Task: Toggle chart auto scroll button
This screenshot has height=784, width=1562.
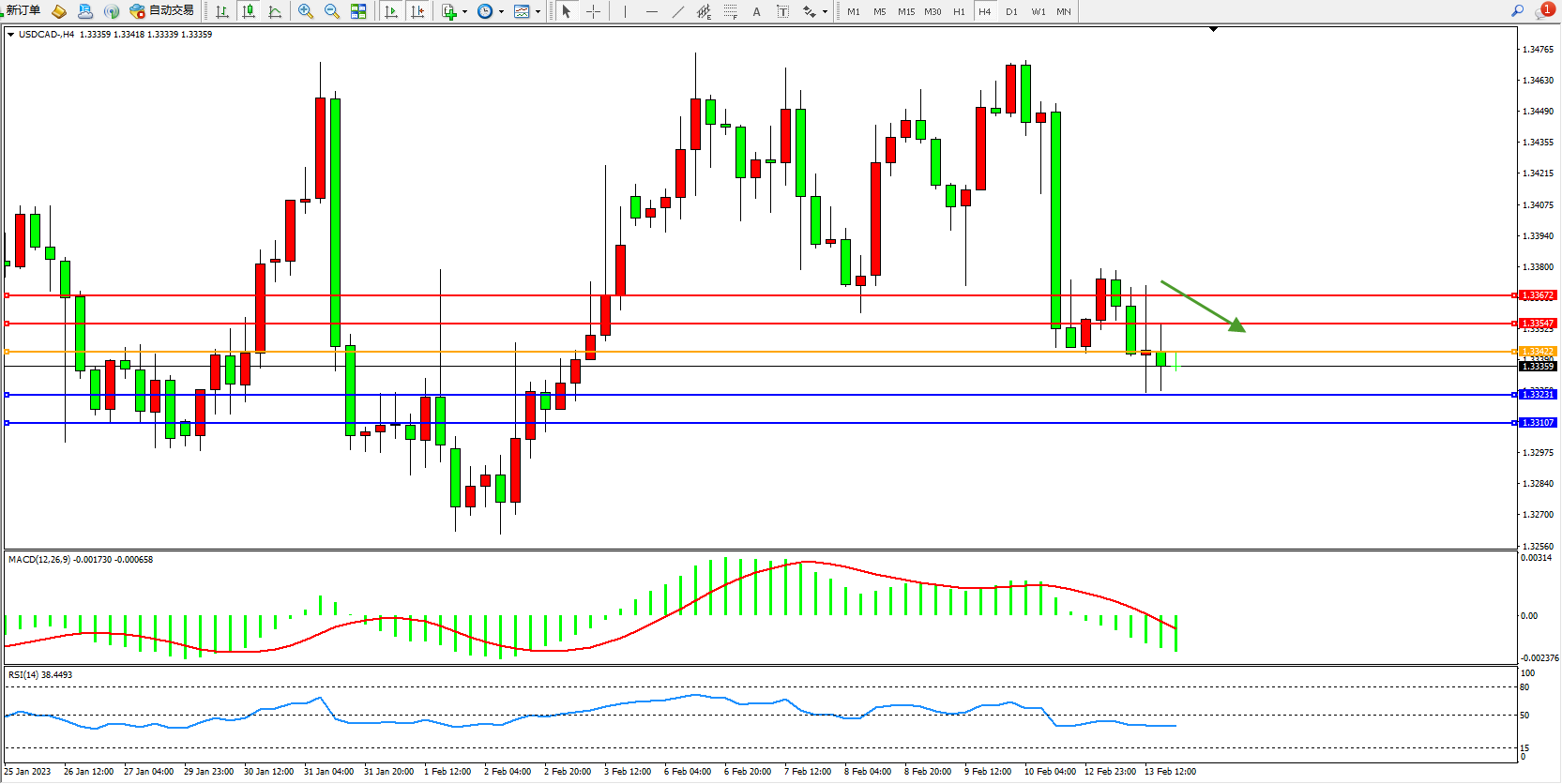Action: pyautogui.click(x=391, y=11)
